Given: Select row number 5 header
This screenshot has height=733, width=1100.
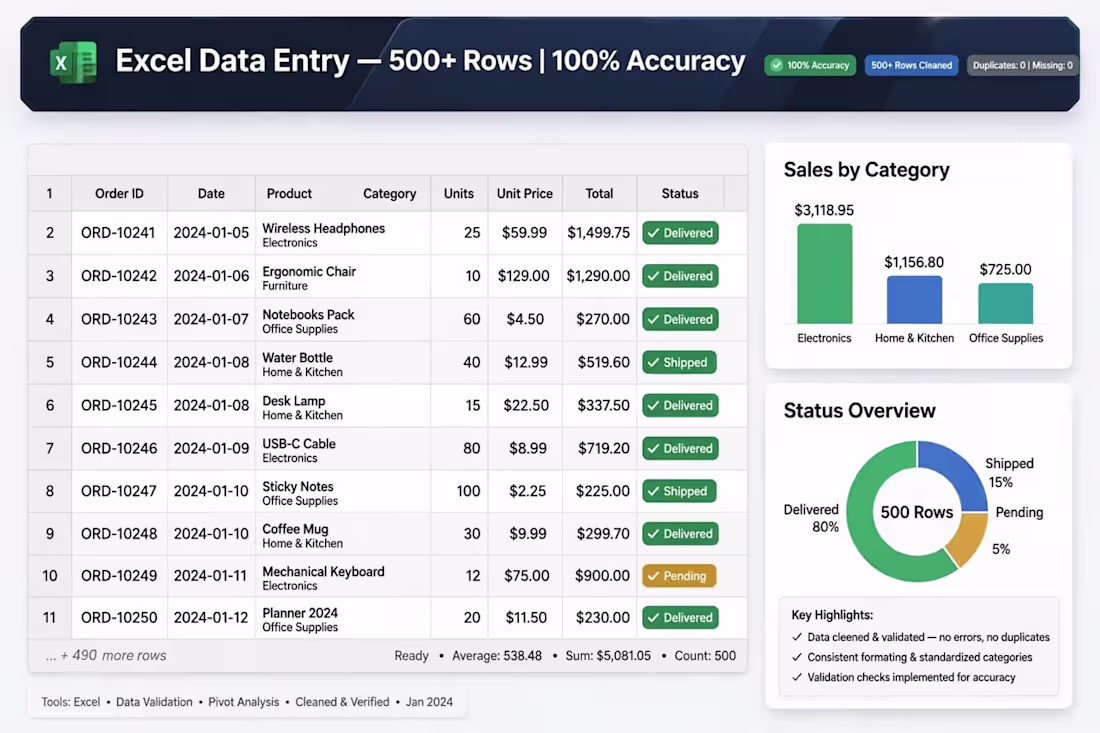Looking at the screenshot, I should (50, 362).
